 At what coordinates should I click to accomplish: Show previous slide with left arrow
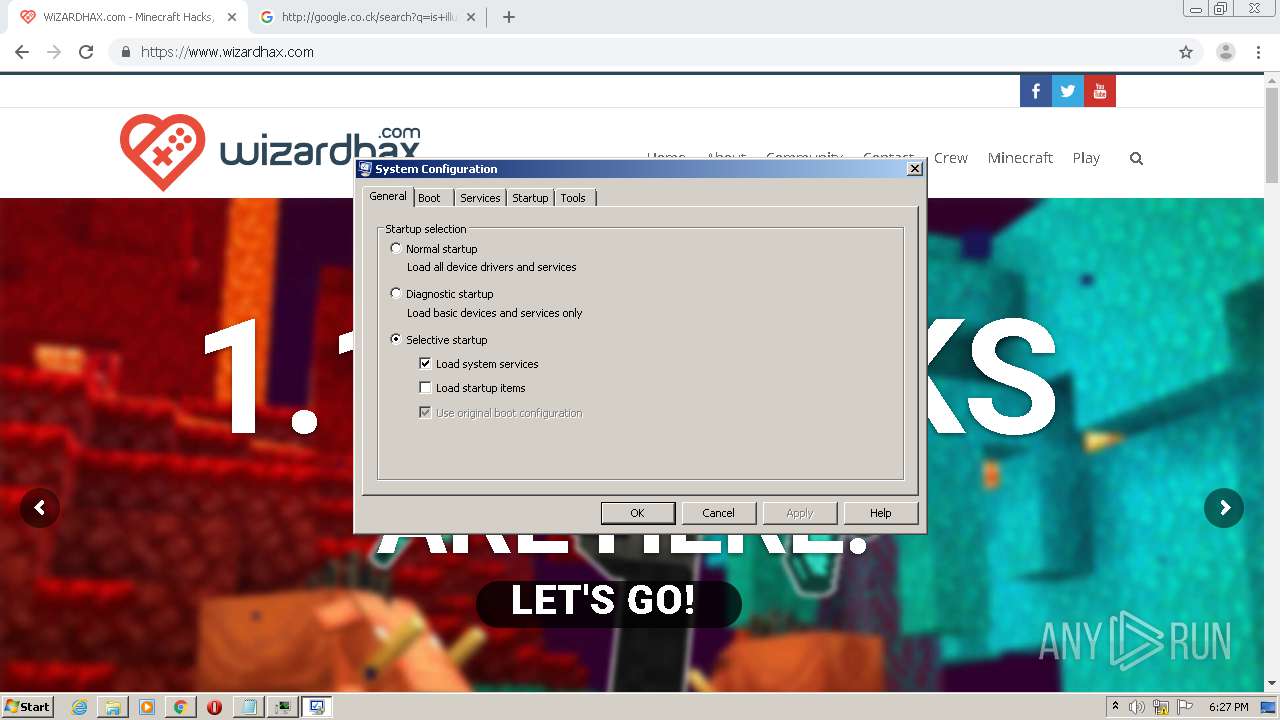40,508
